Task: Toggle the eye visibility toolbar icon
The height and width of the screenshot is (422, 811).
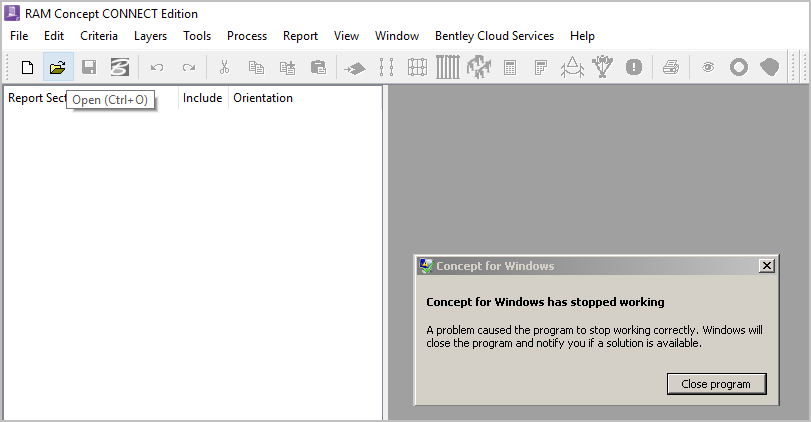Action: click(708, 67)
